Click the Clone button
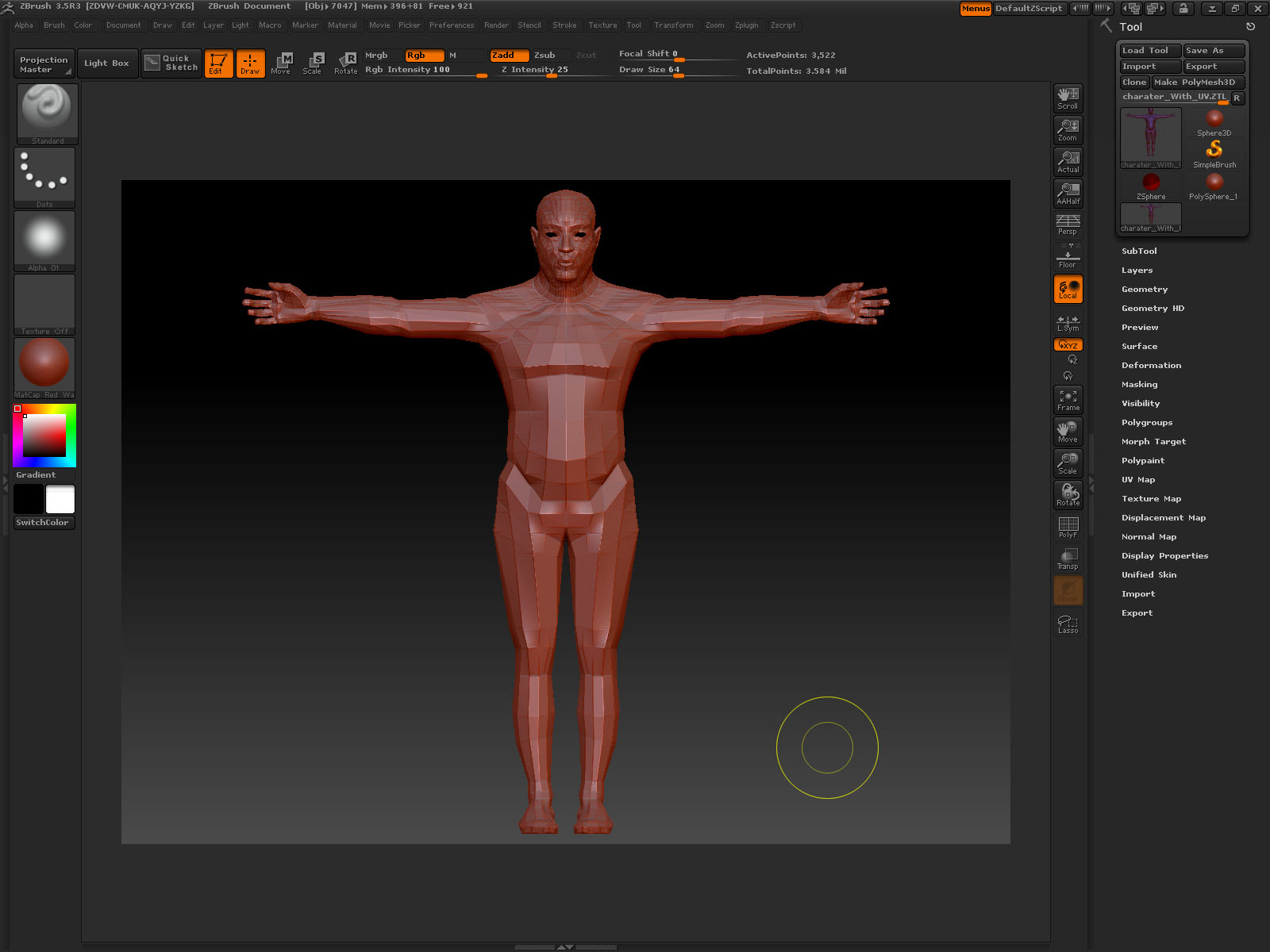1270x952 pixels. pos(1134,83)
